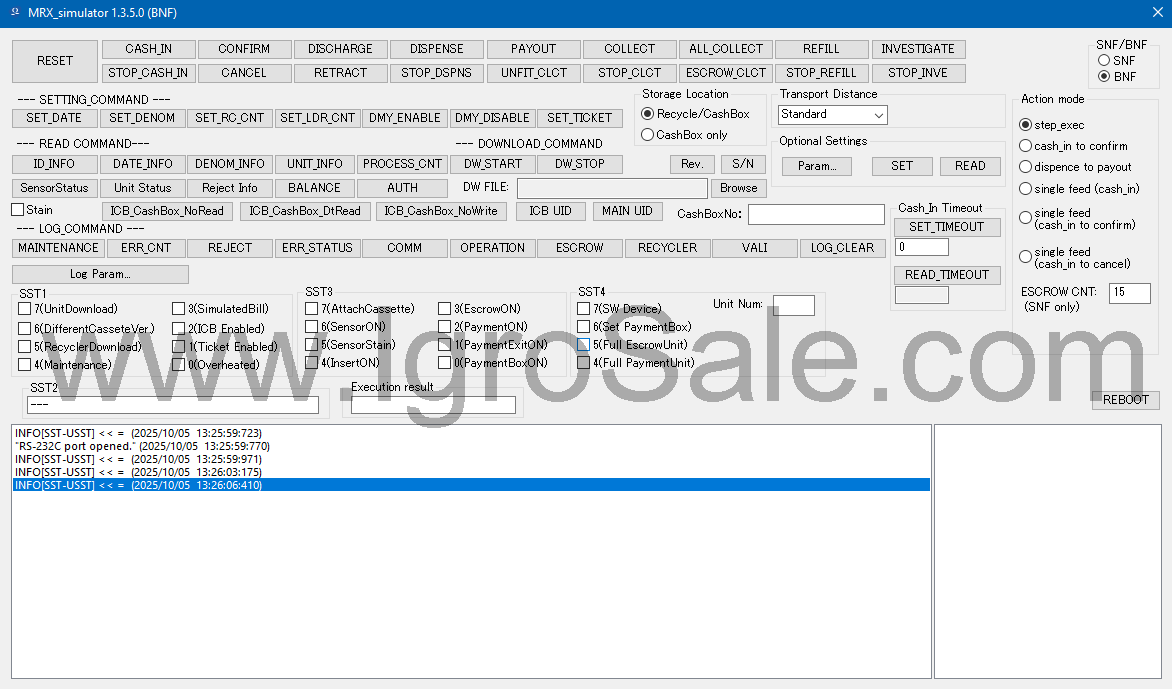The image size is (1172, 689).
Task: Click the large RESET button
Action: 54,61
